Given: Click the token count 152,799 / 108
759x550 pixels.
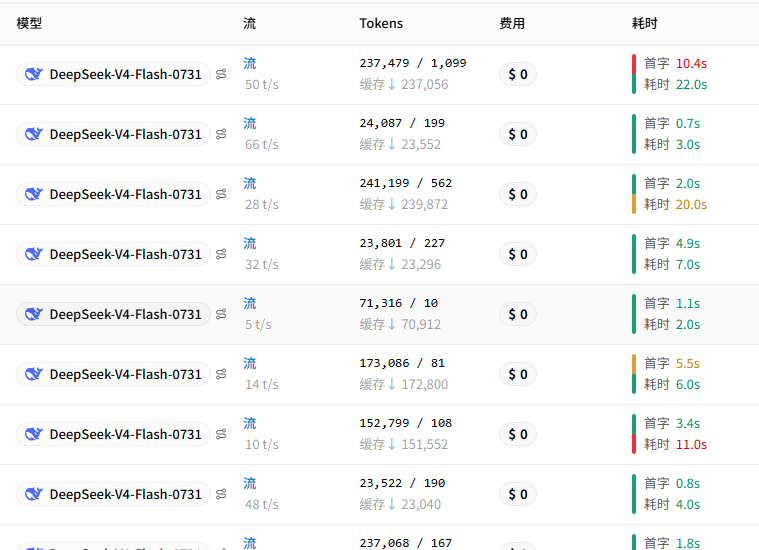Looking at the screenshot, I should click(x=406, y=423).
